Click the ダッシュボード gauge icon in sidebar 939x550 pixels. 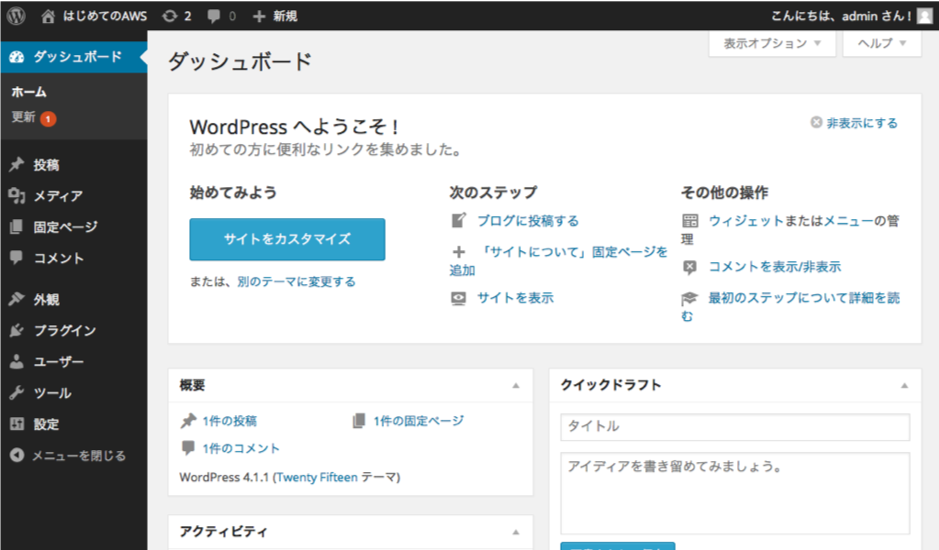(x=17, y=57)
